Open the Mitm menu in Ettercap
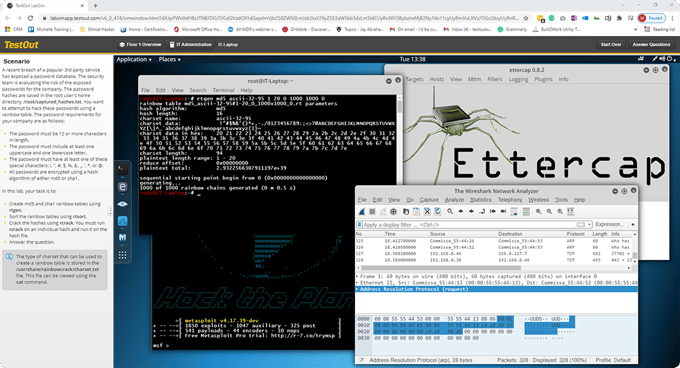Image resolution: width=680 pixels, height=368 pixels. (x=474, y=79)
